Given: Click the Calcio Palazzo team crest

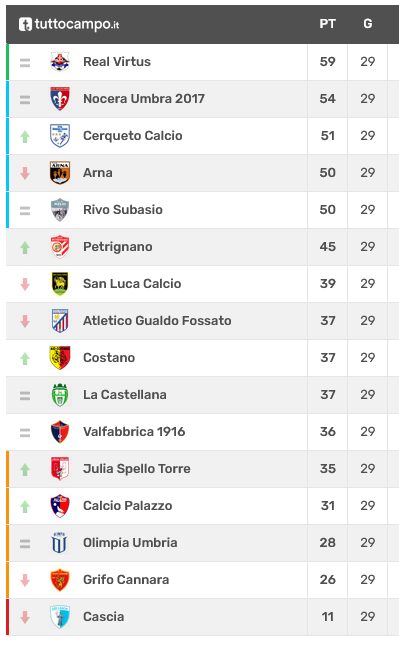Looking at the screenshot, I should (x=60, y=505).
